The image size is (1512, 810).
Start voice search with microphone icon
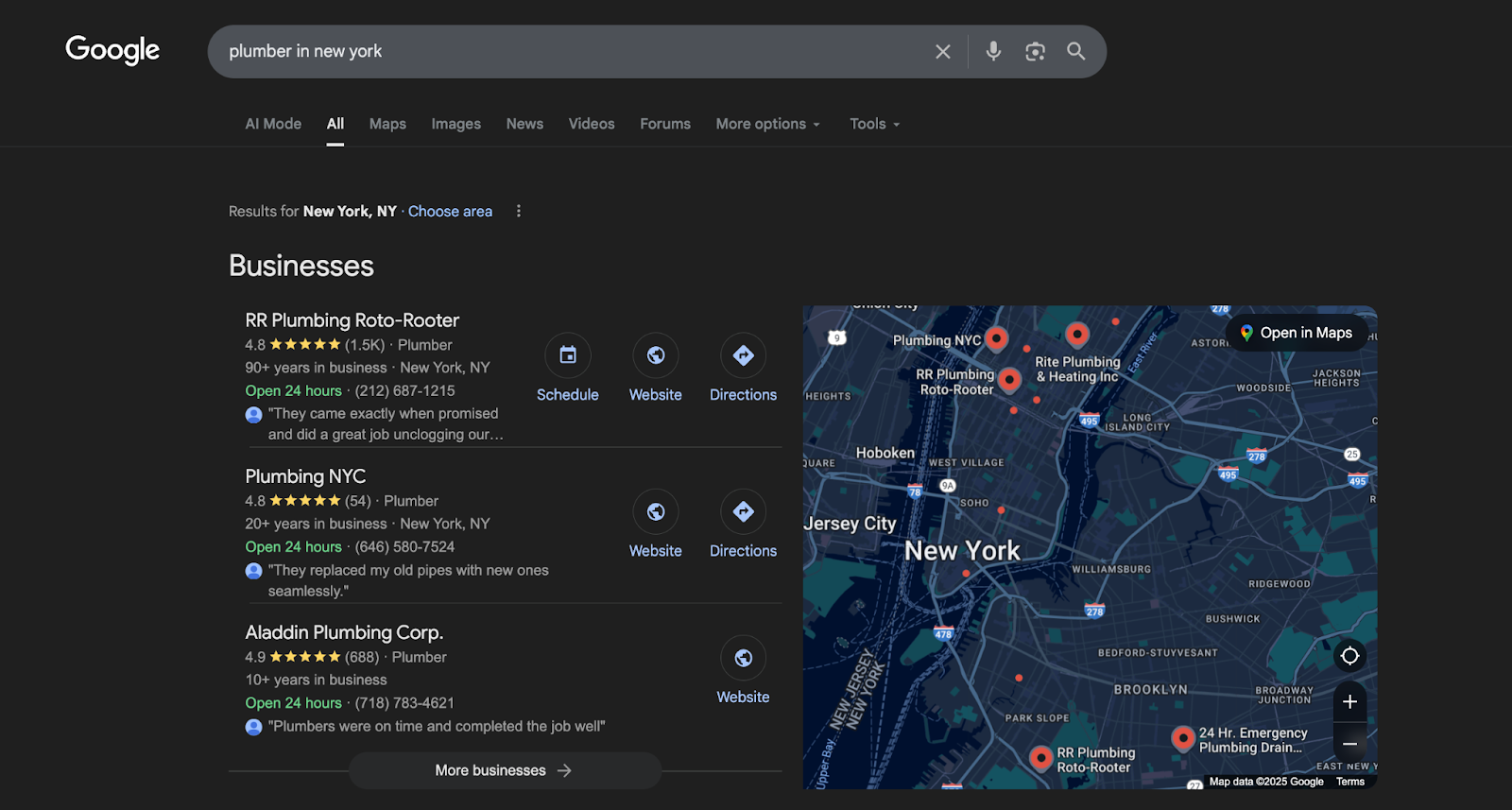point(993,51)
